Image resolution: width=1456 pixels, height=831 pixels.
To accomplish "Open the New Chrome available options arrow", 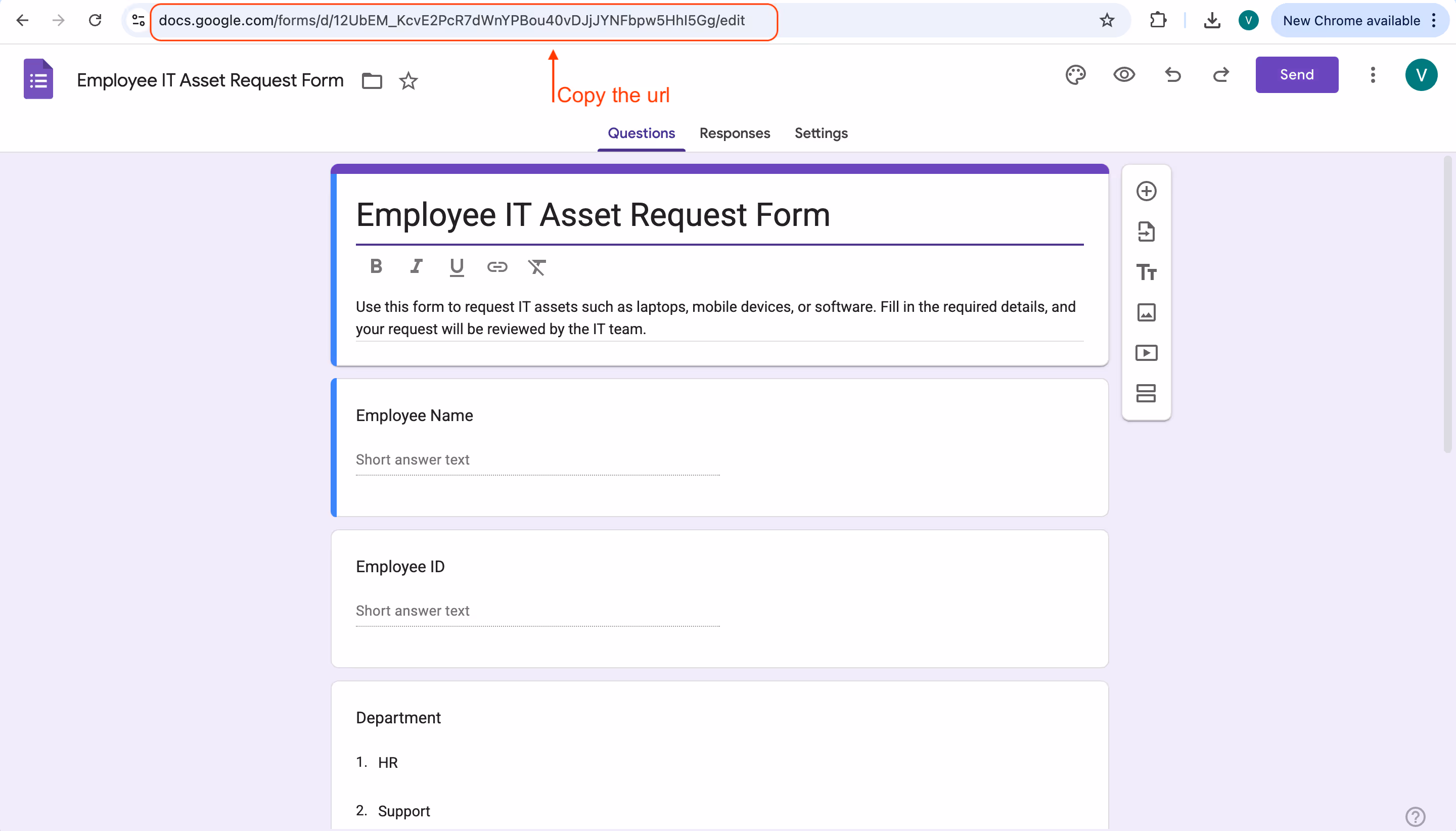I will (x=1434, y=21).
